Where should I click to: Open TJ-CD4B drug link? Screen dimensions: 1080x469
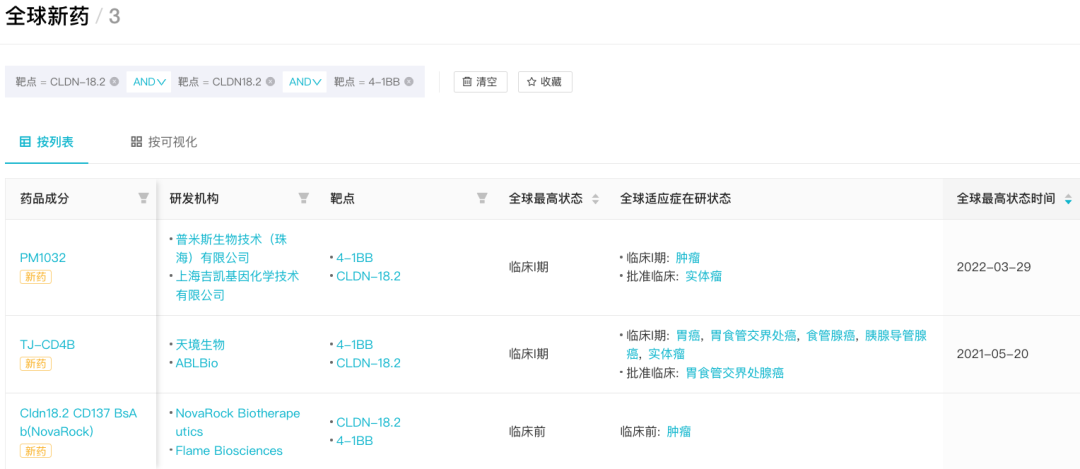click(48, 344)
